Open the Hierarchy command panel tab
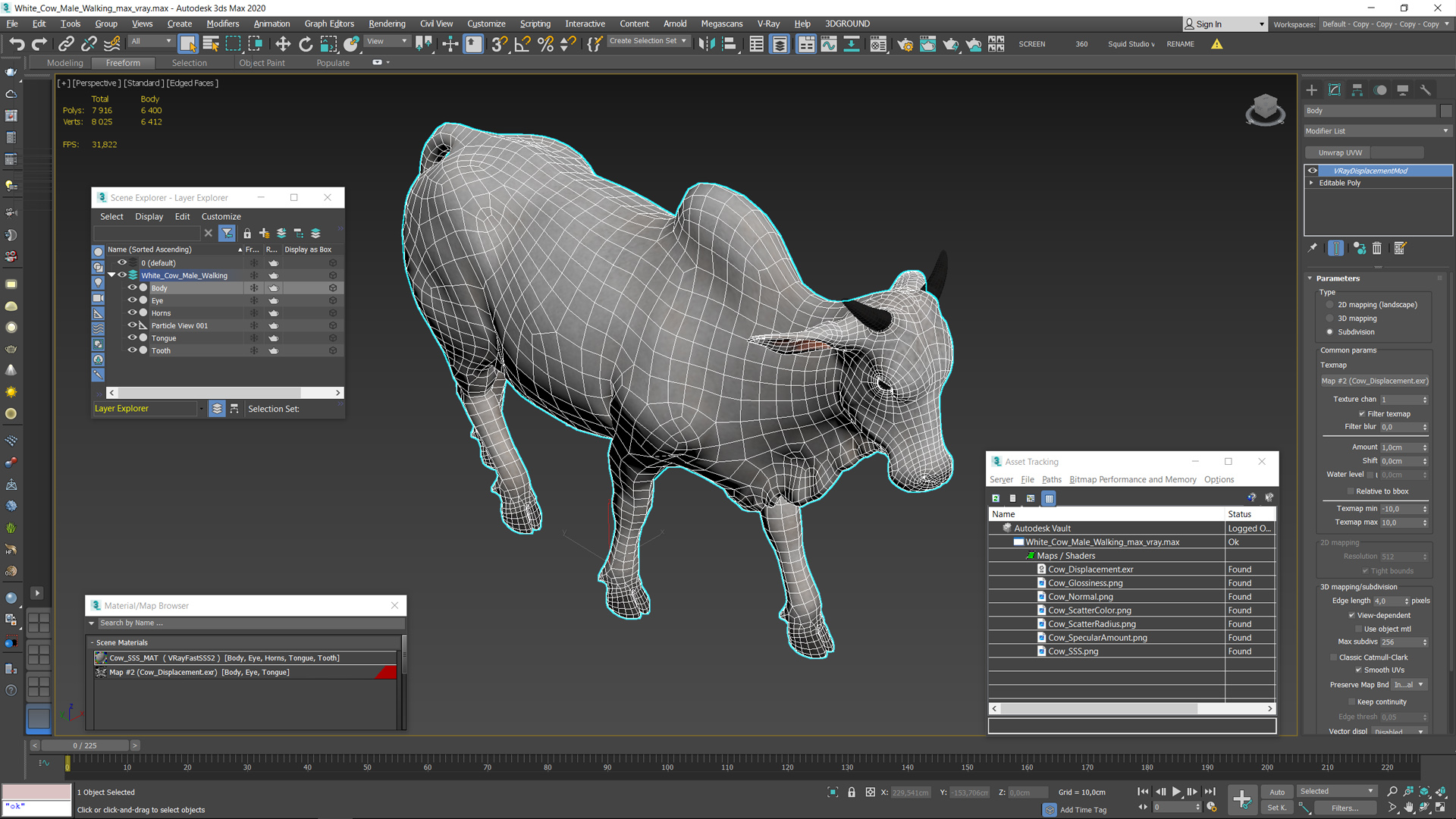The width and height of the screenshot is (1456, 819). pos(1357,89)
